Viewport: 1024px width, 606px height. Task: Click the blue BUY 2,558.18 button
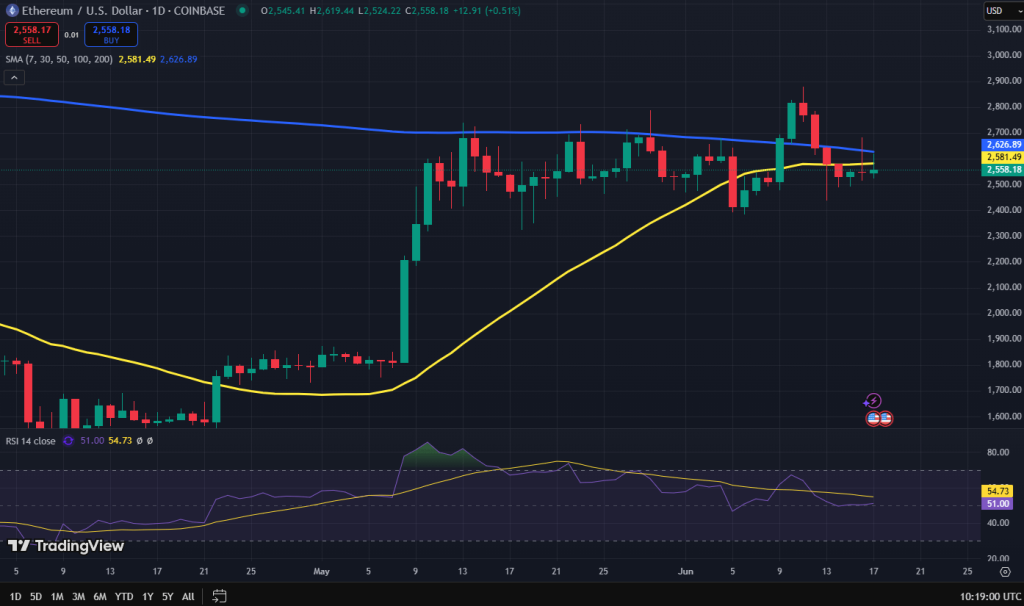(x=111, y=35)
